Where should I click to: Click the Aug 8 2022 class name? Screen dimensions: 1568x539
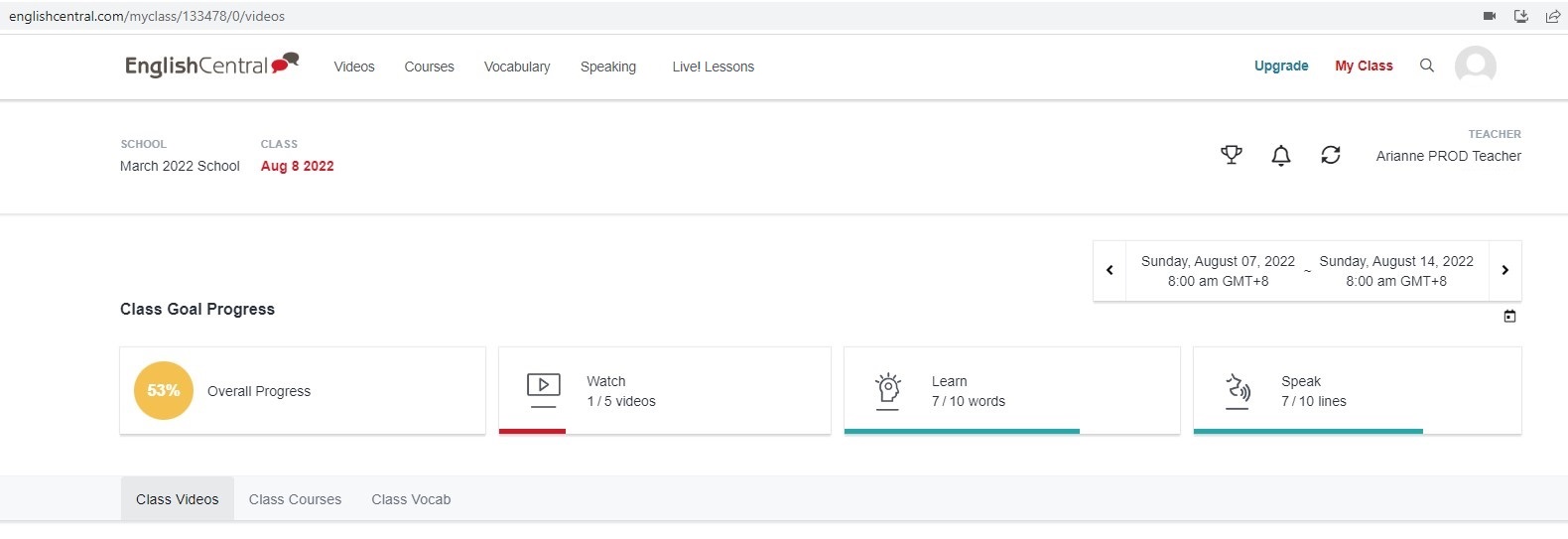[x=297, y=166]
